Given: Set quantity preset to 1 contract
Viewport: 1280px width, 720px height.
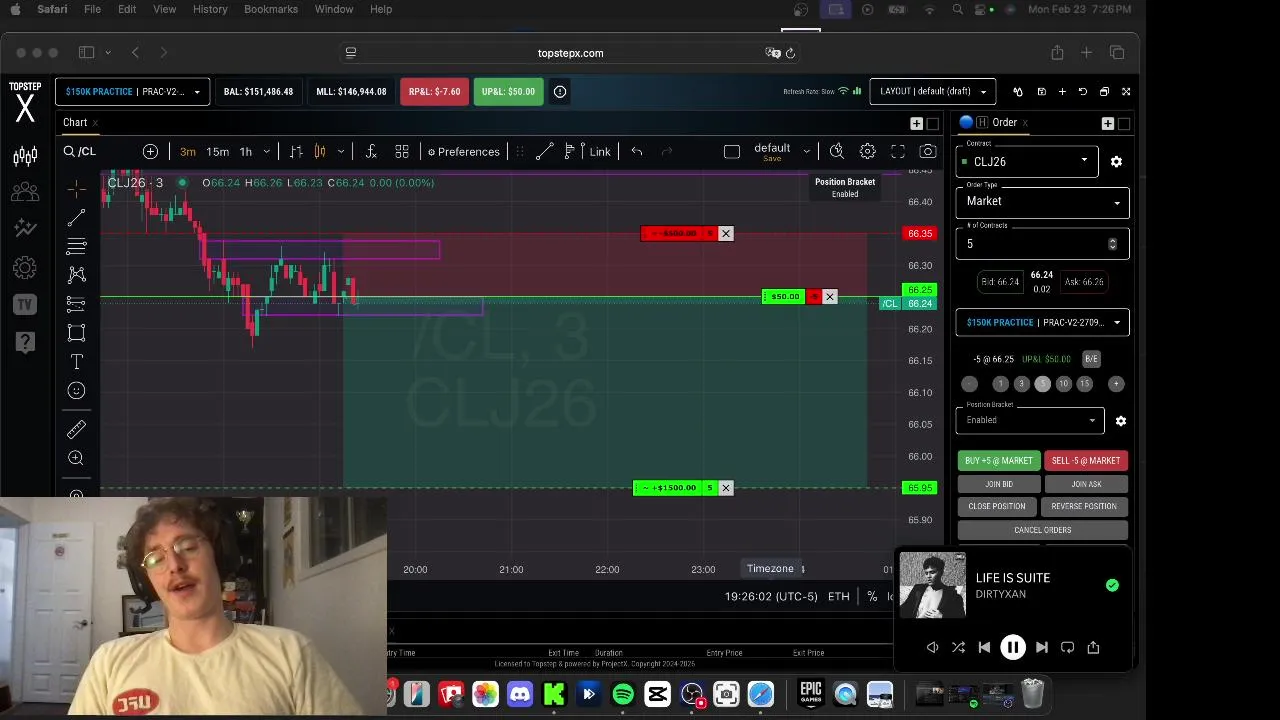Looking at the screenshot, I should 1000,384.
